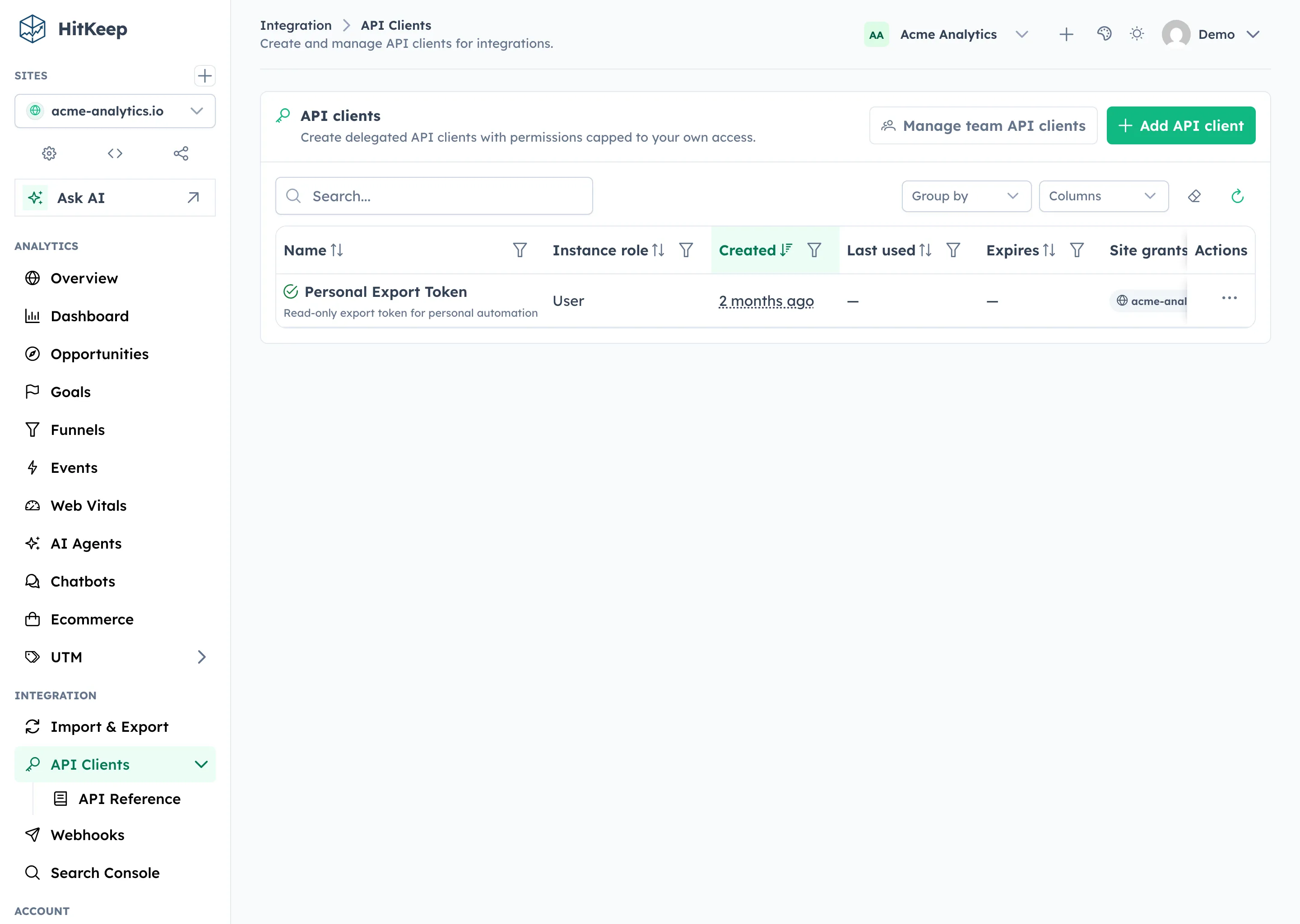
Task: Open AI Agents page
Action: pos(115,543)
